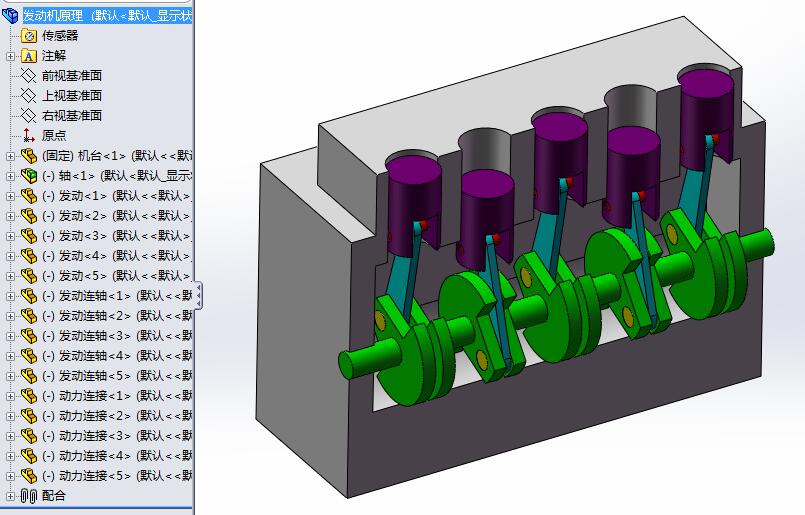Click the 发动连轴<5> part icon
Screen dimensions: 805x515
(29, 376)
